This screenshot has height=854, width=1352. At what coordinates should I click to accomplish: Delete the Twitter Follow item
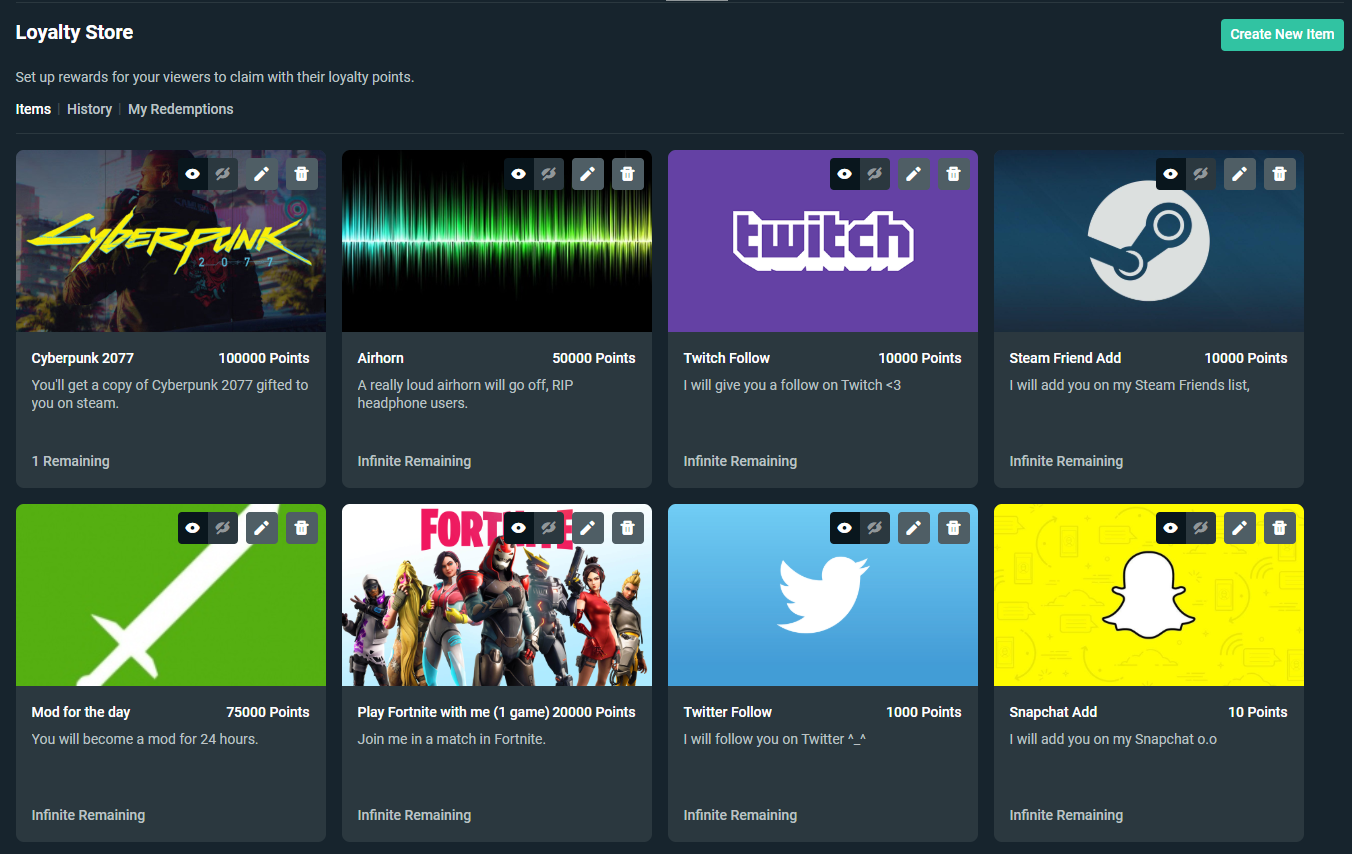[x=954, y=528]
